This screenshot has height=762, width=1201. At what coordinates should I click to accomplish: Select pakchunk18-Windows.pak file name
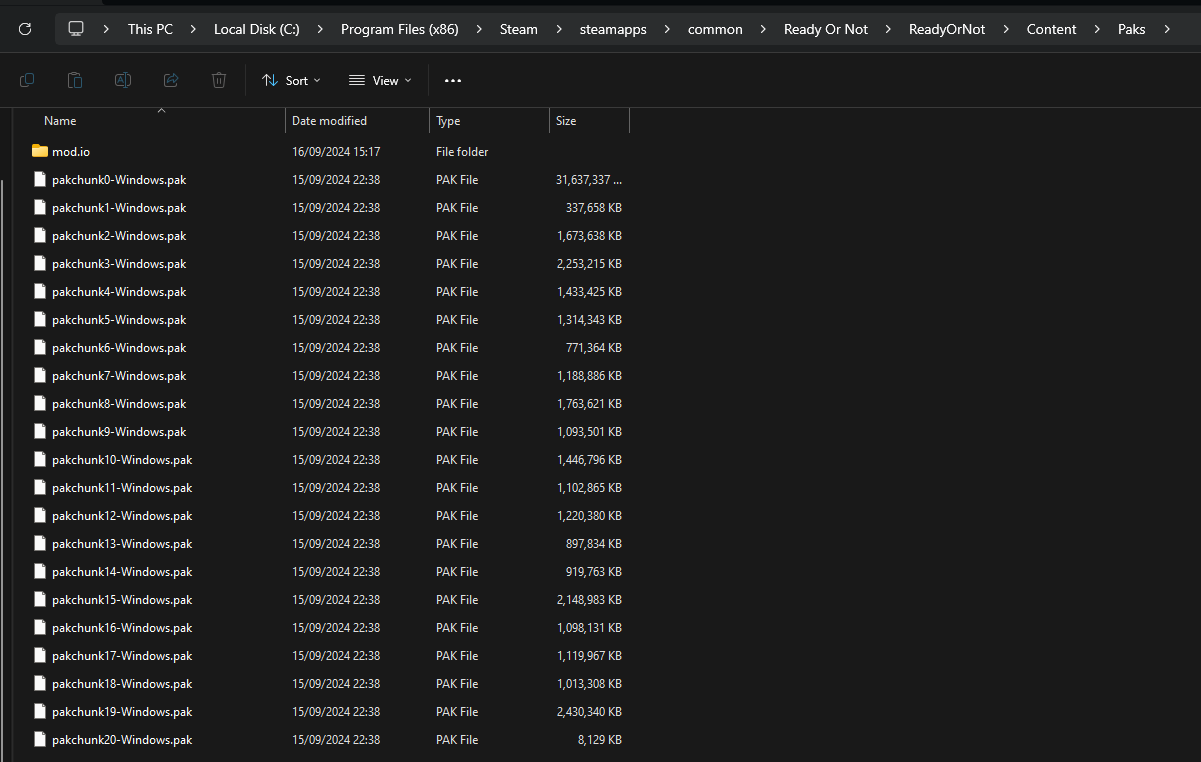point(122,683)
